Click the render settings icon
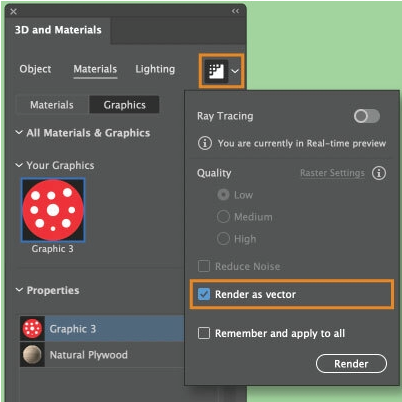 click(216, 71)
